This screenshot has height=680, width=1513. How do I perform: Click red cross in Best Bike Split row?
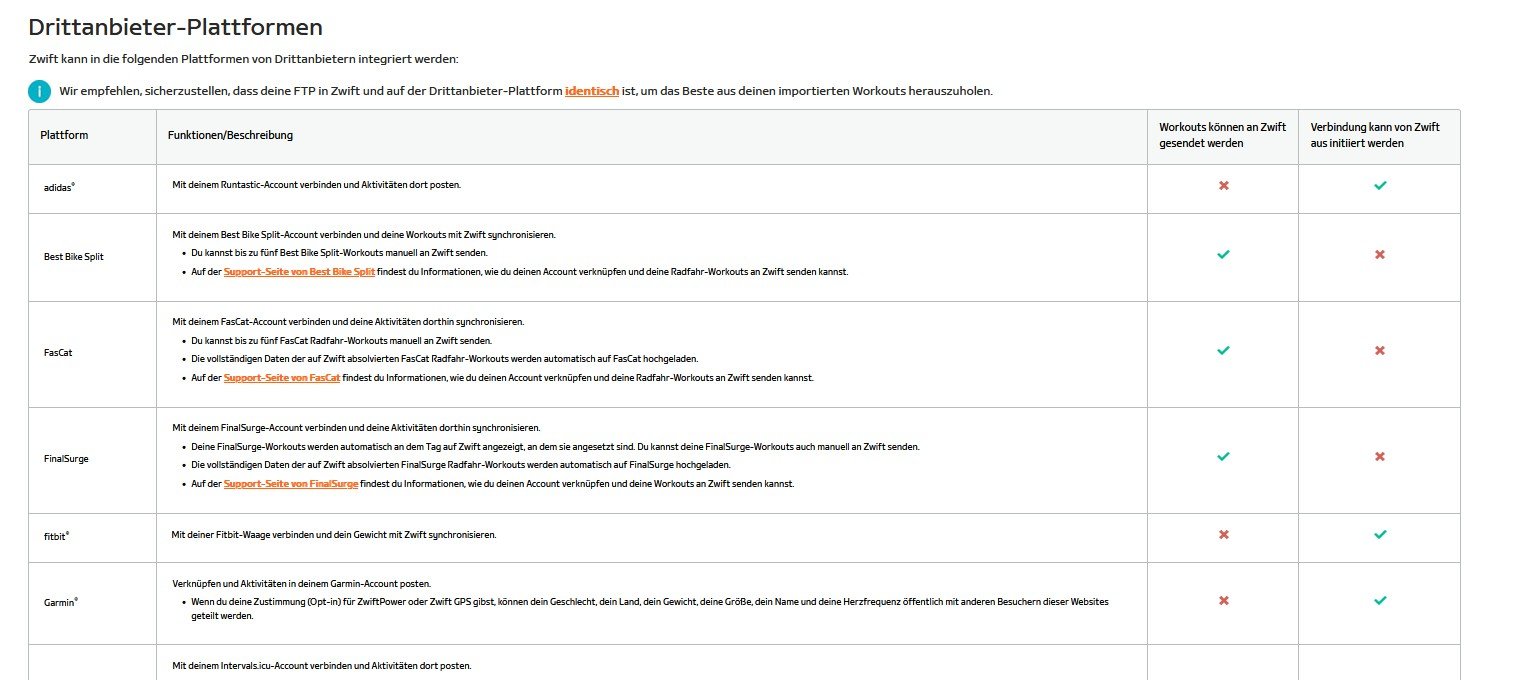[1380, 255]
